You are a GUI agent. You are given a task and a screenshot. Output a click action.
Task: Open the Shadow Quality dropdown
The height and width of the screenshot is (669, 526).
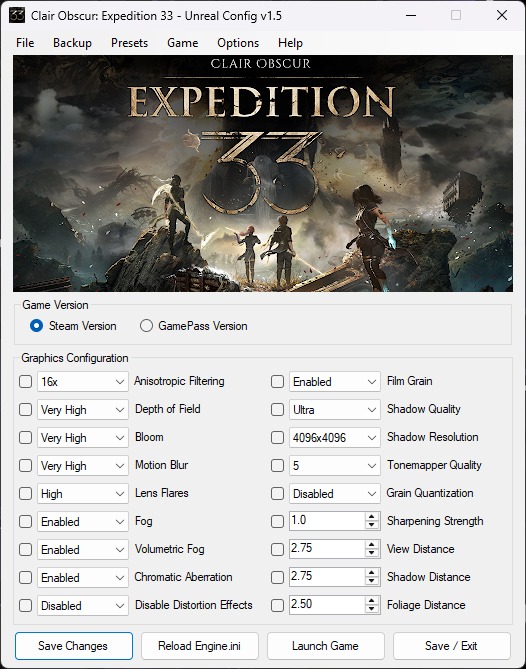334,410
